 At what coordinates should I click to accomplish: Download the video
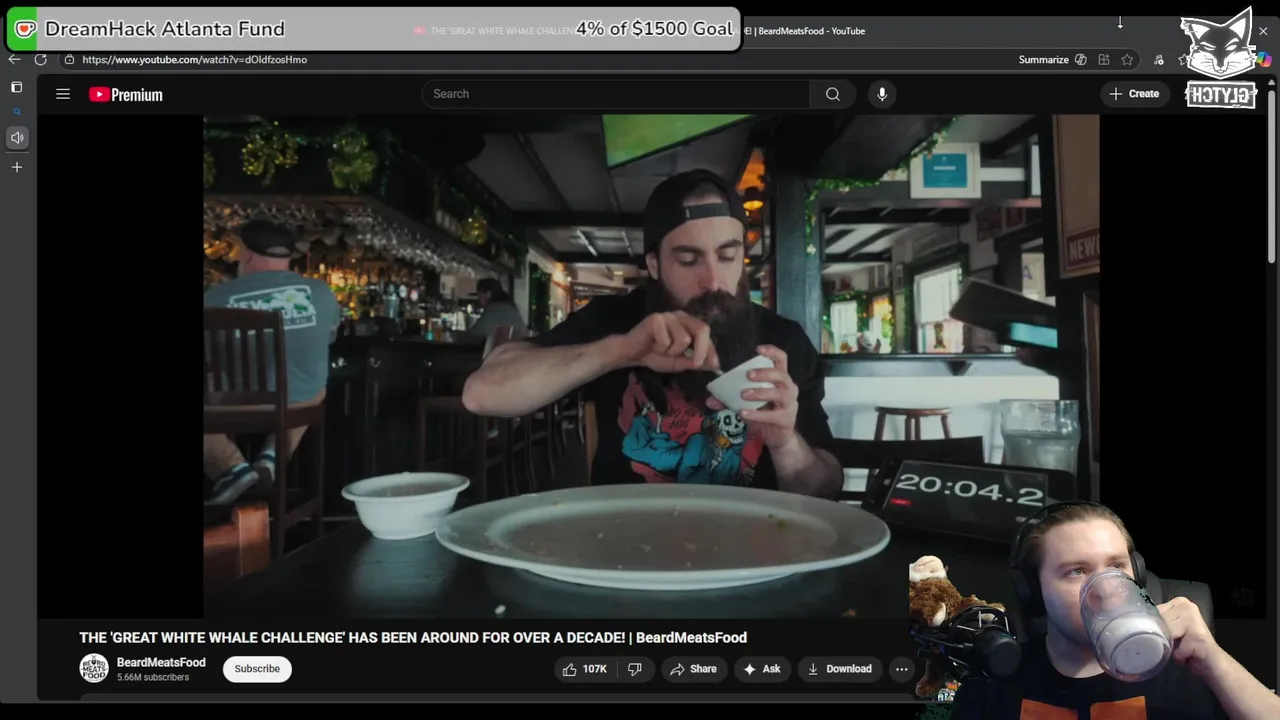[840, 669]
